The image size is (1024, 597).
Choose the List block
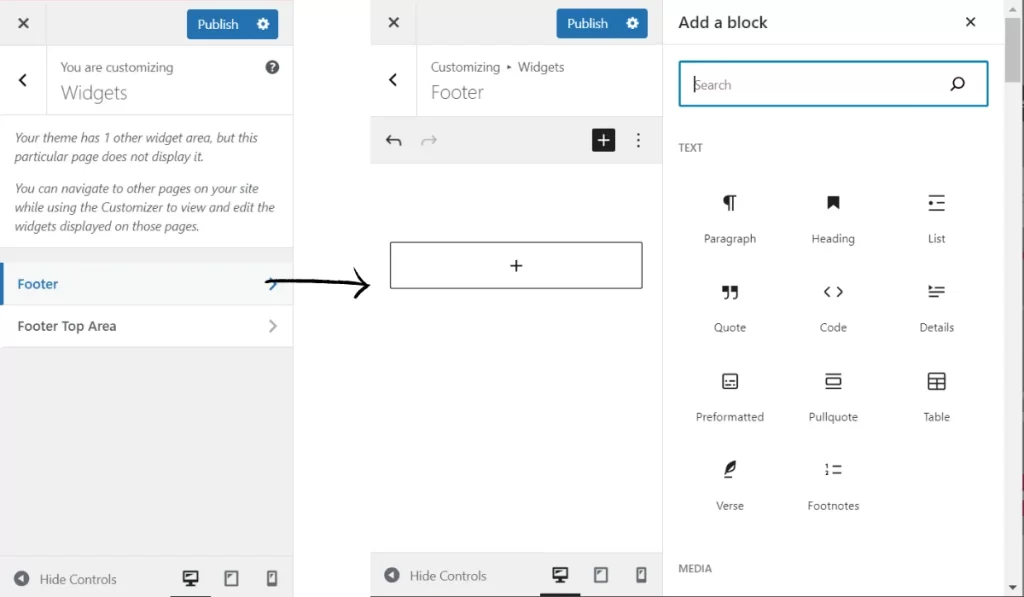pos(936,217)
